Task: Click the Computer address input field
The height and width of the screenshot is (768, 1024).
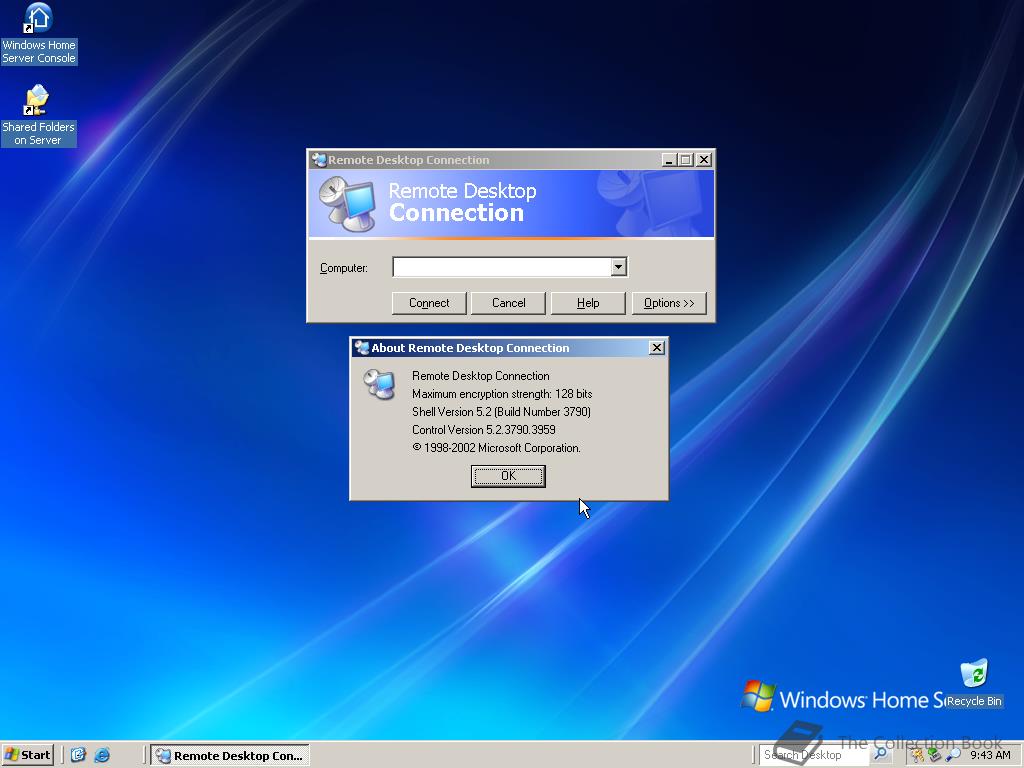Action: (502, 266)
